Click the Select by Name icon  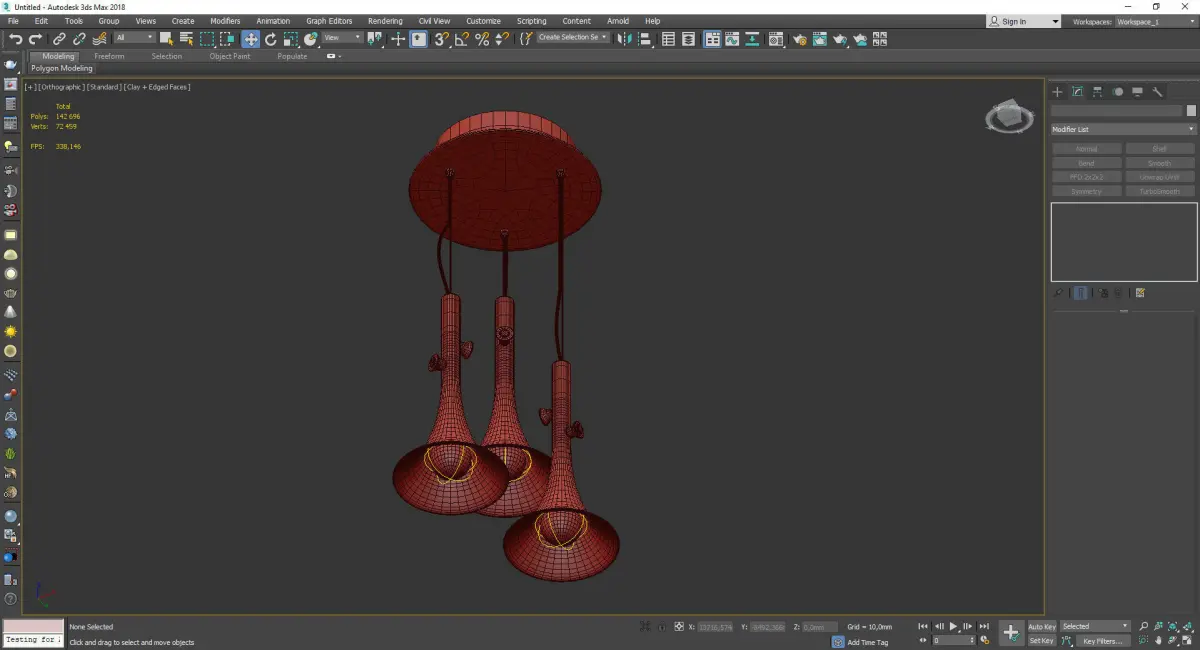click(x=186, y=39)
